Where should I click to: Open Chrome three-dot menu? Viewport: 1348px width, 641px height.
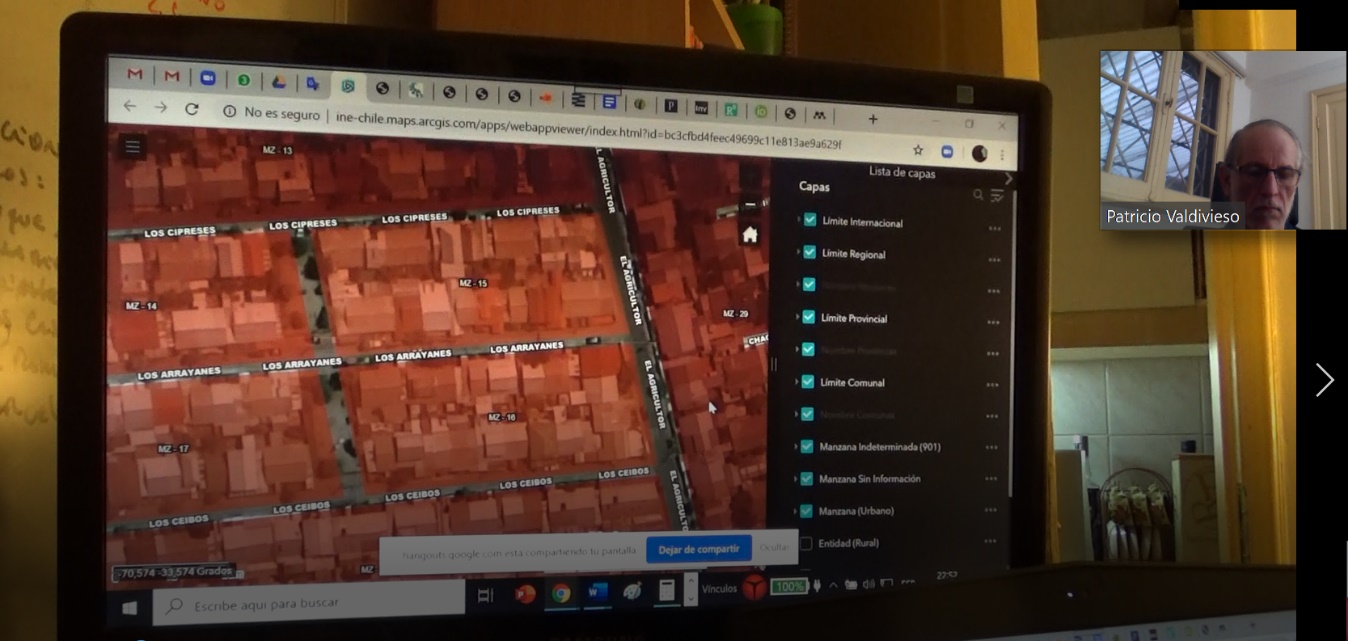click(1002, 155)
